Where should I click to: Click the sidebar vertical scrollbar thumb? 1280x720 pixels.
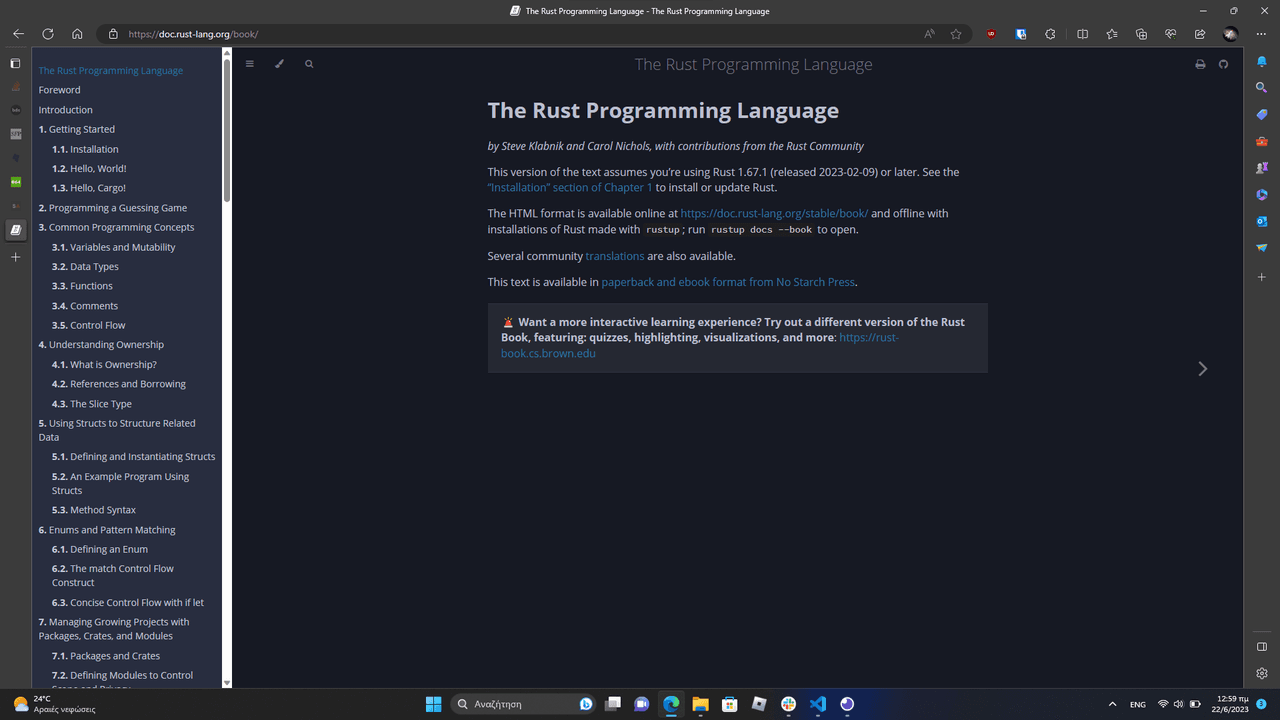[227, 130]
